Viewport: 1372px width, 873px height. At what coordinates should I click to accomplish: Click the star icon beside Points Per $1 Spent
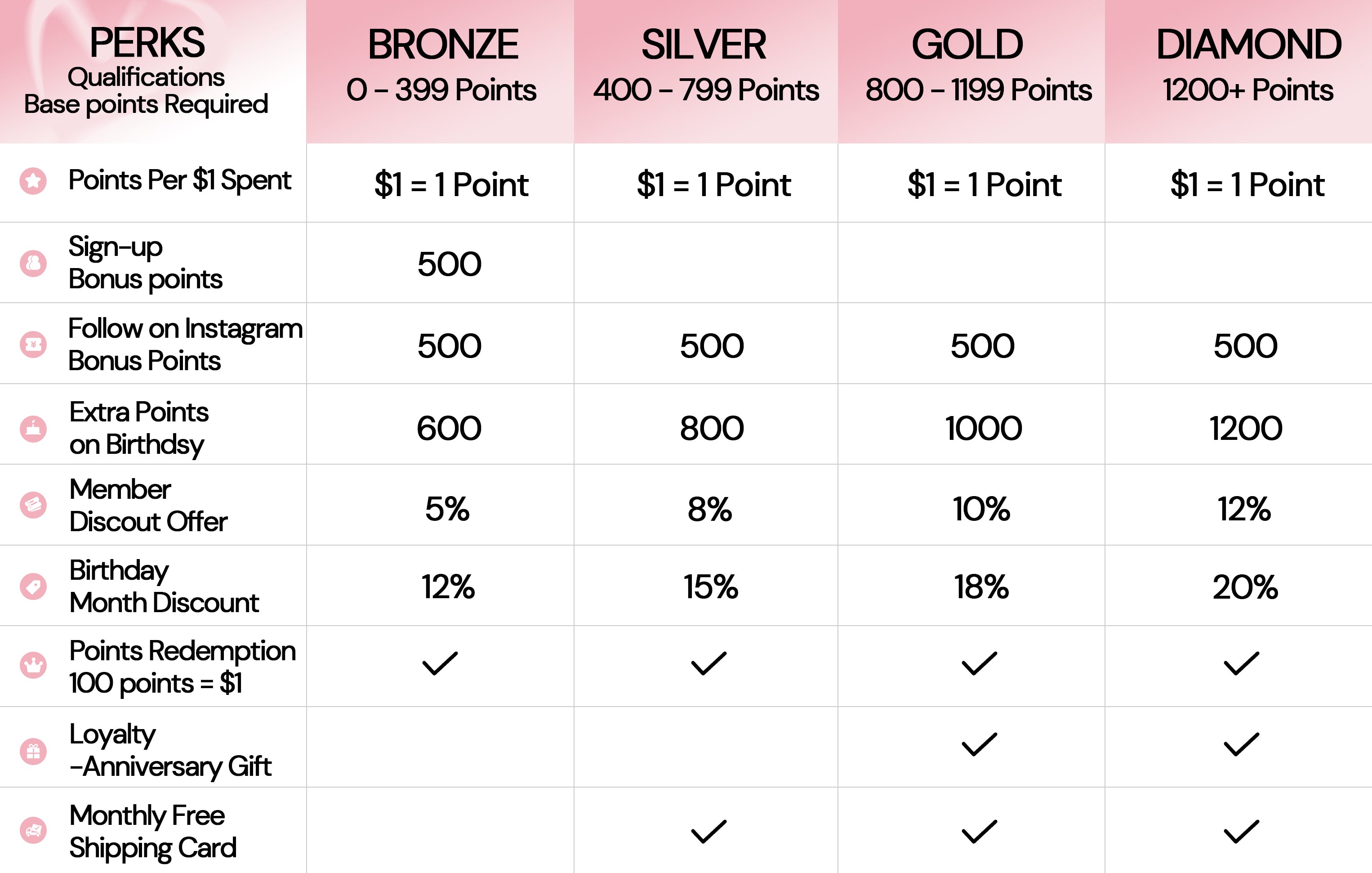pyautogui.click(x=33, y=181)
